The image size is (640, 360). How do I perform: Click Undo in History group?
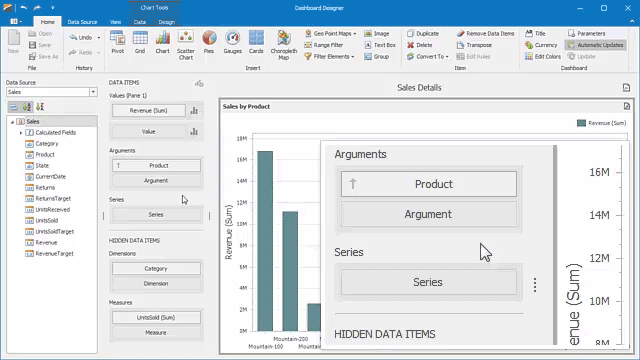click(x=81, y=38)
